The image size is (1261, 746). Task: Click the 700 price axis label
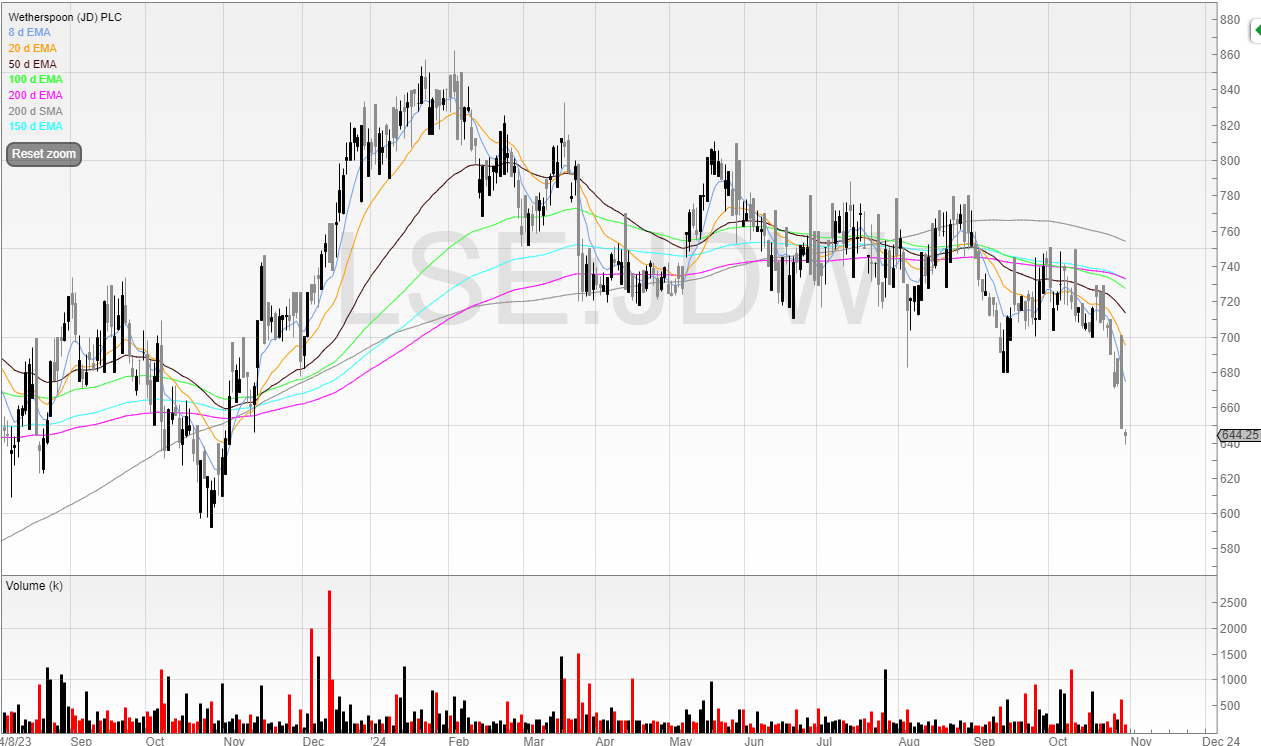(1230, 338)
